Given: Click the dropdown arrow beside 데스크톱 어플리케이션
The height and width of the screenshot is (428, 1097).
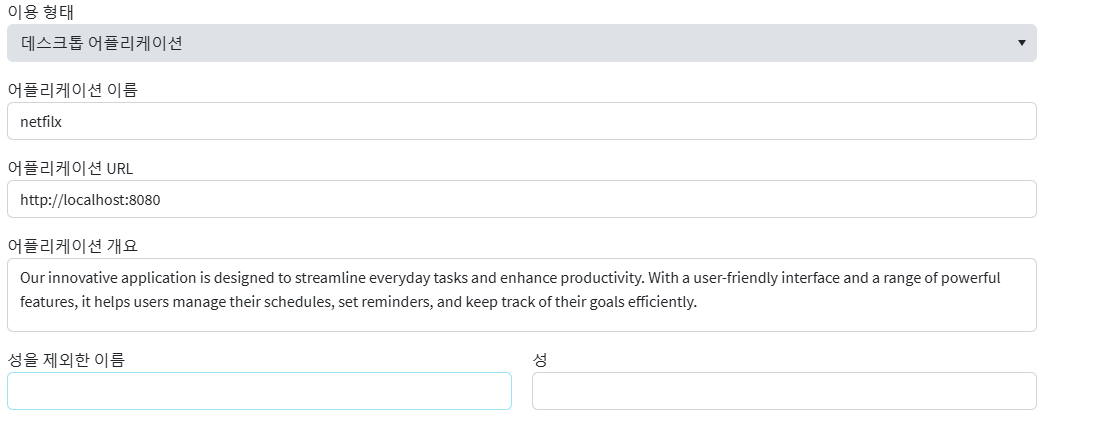Looking at the screenshot, I should point(1021,43).
